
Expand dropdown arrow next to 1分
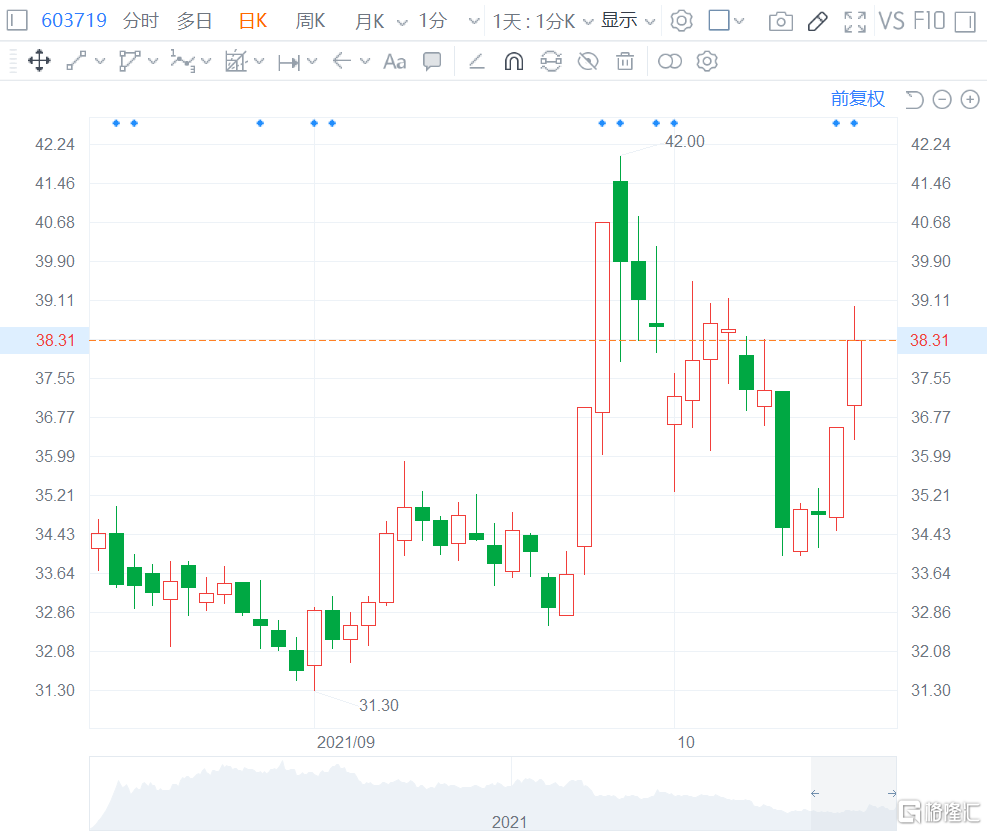tap(474, 22)
